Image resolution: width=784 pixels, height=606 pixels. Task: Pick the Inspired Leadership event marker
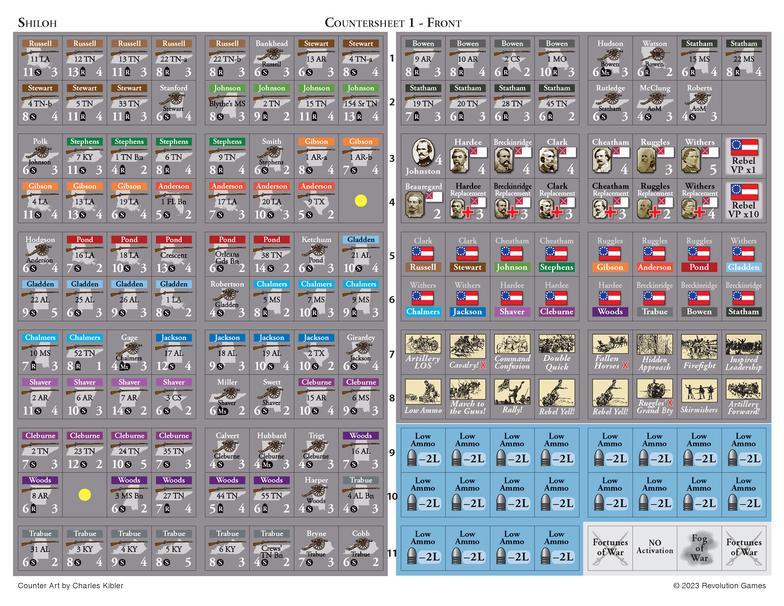[744, 352]
